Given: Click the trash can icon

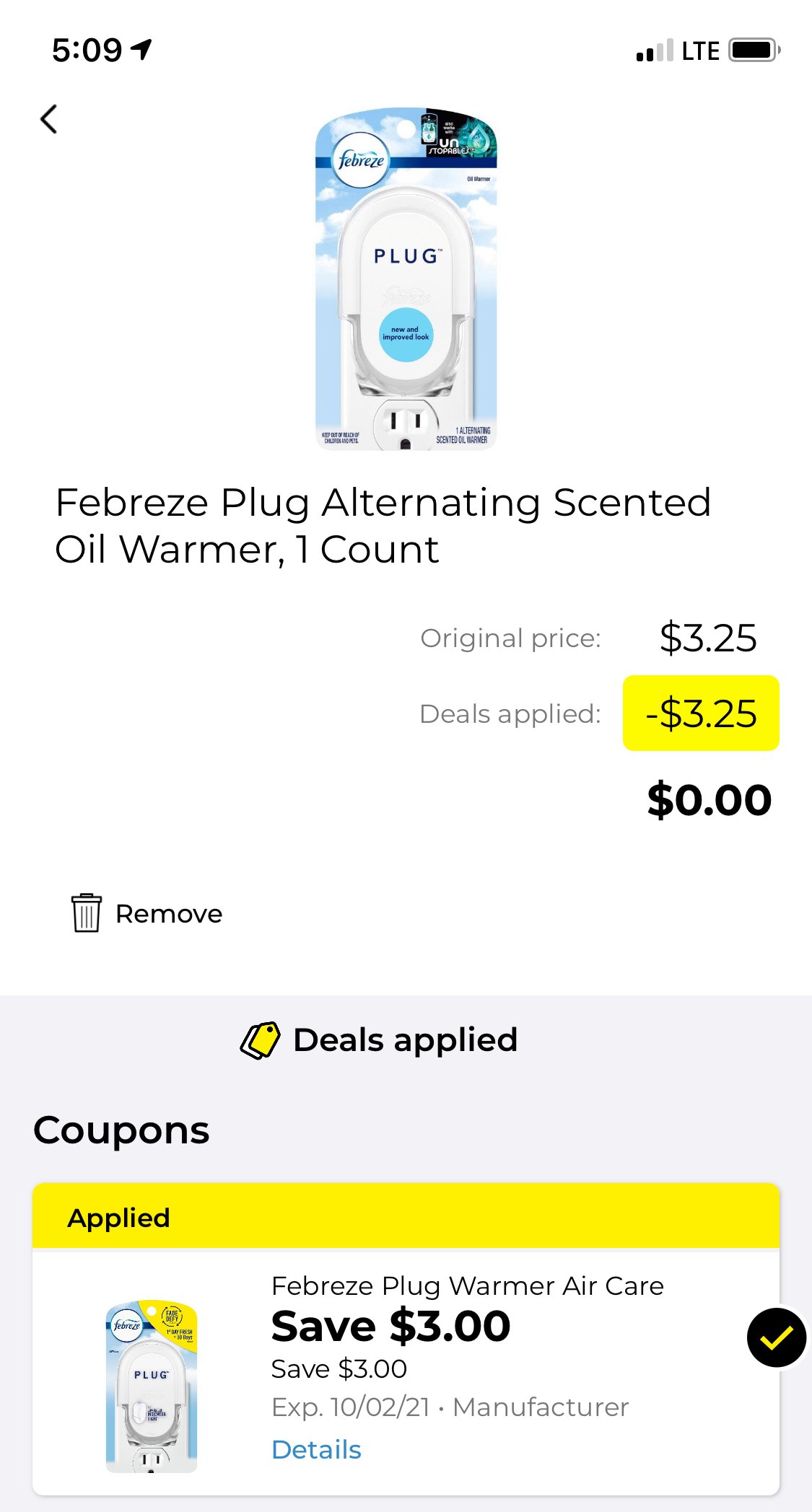Looking at the screenshot, I should [x=86, y=913].
